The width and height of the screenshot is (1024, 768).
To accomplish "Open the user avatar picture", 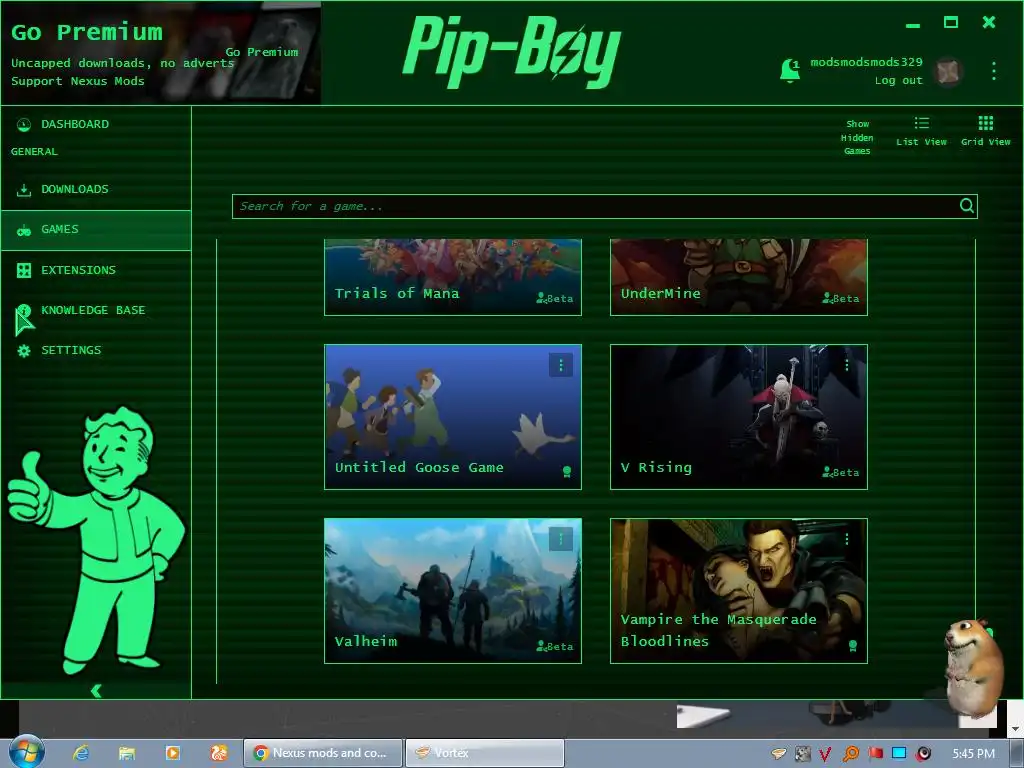I will click(948, 71).
